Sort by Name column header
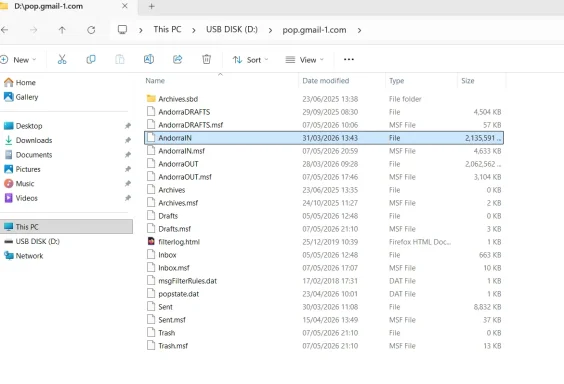Screen dimensions: 564x384 click(x=155, y=81)
